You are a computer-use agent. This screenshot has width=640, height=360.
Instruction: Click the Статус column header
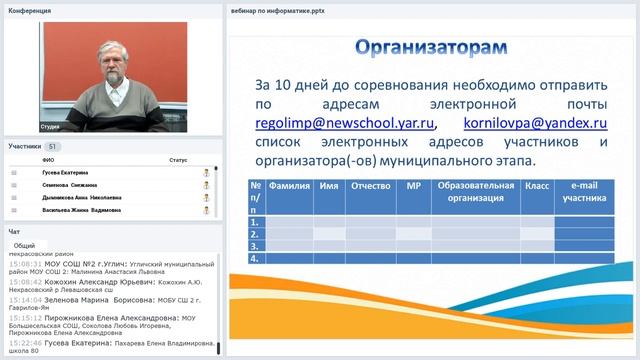pyautogui.click(x=178, y=160)
